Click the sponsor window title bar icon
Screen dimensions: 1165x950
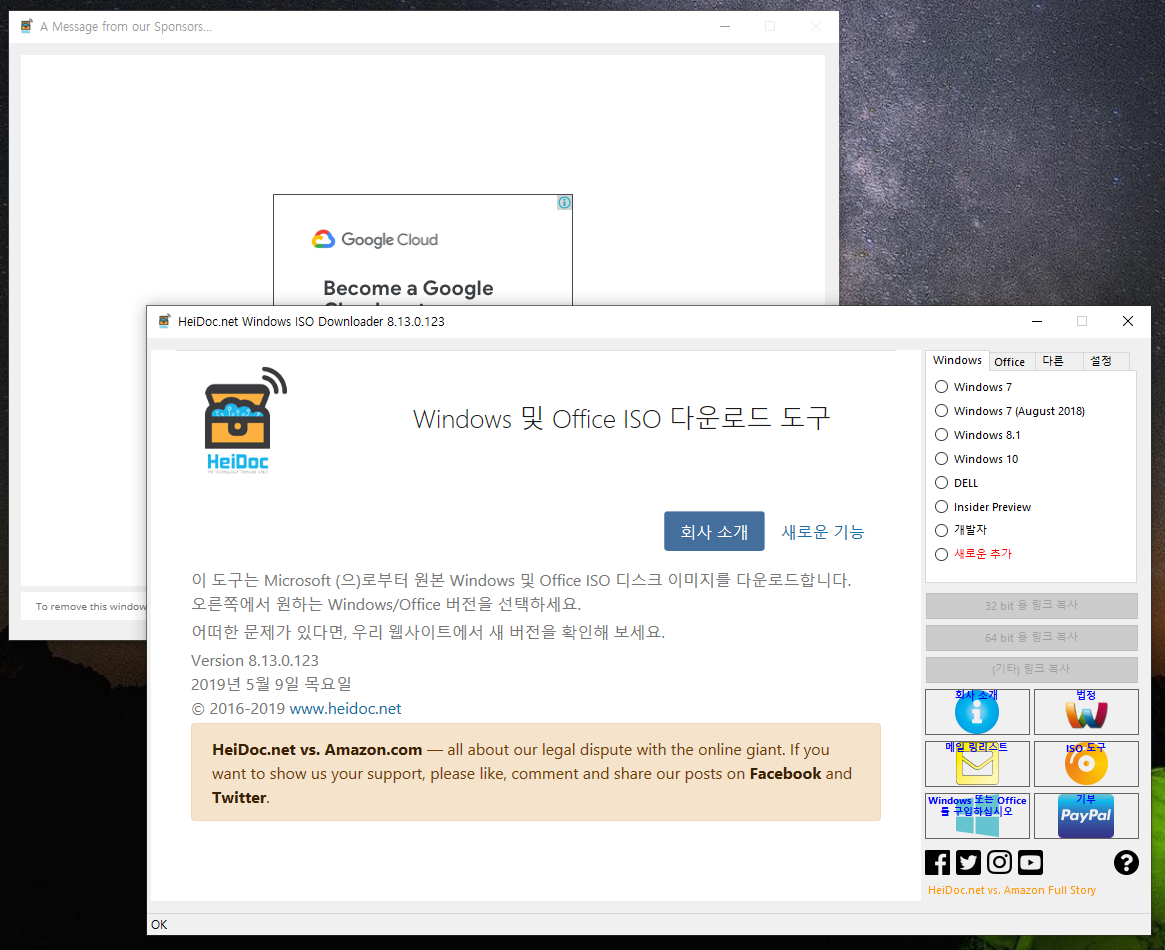27,26
